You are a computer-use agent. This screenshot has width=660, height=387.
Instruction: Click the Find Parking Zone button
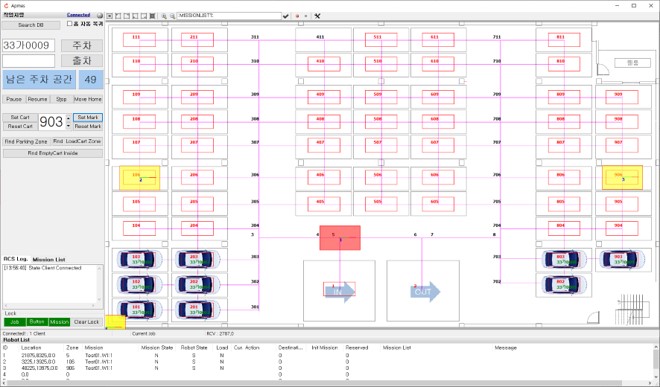(26, 141)
